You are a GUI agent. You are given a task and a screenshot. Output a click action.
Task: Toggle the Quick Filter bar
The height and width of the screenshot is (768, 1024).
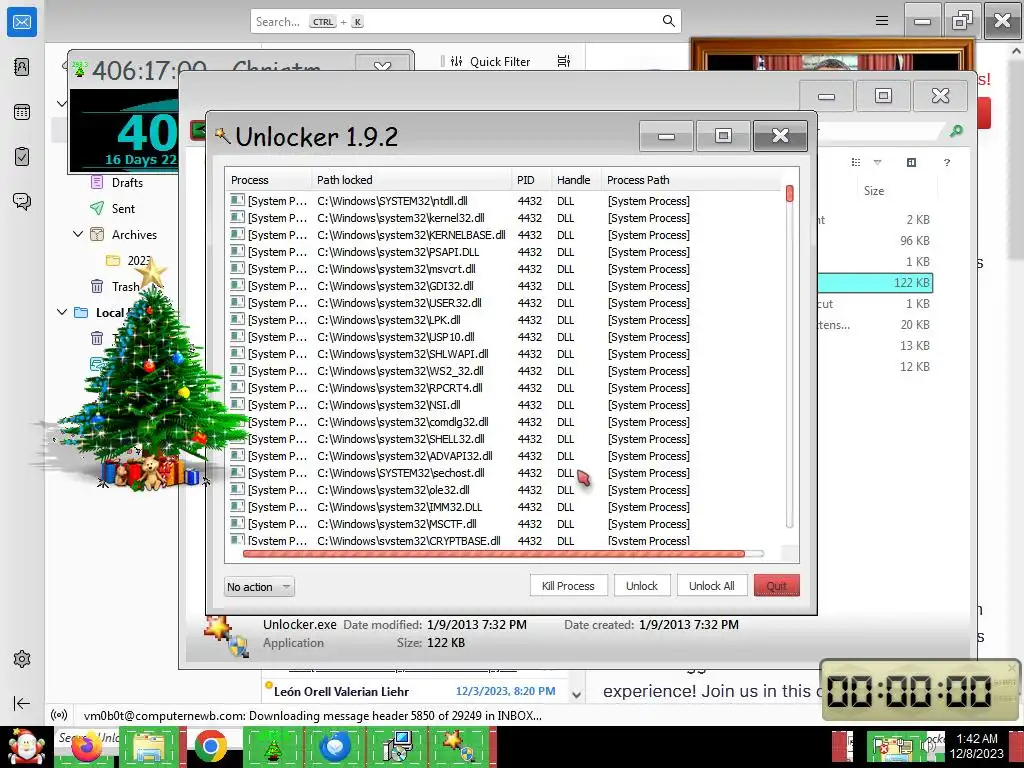click(x=490, y=61)
